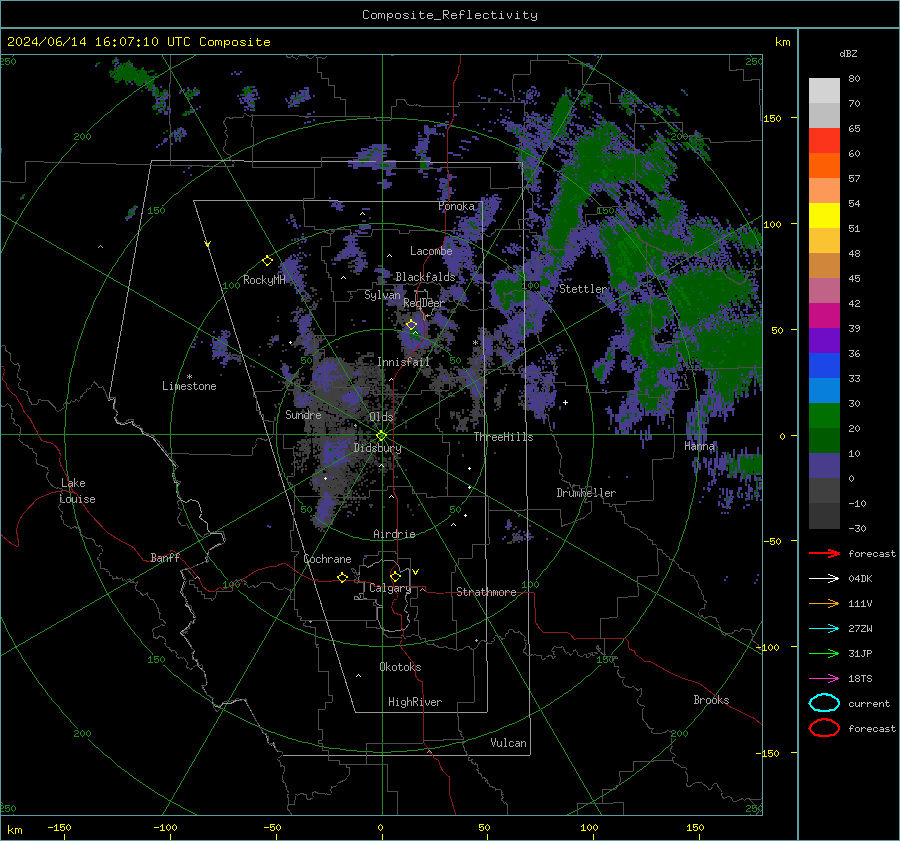The height and width of the screenshot is (841, 900).
Task: Click the Stettler town label
Action: click(583, 289)
